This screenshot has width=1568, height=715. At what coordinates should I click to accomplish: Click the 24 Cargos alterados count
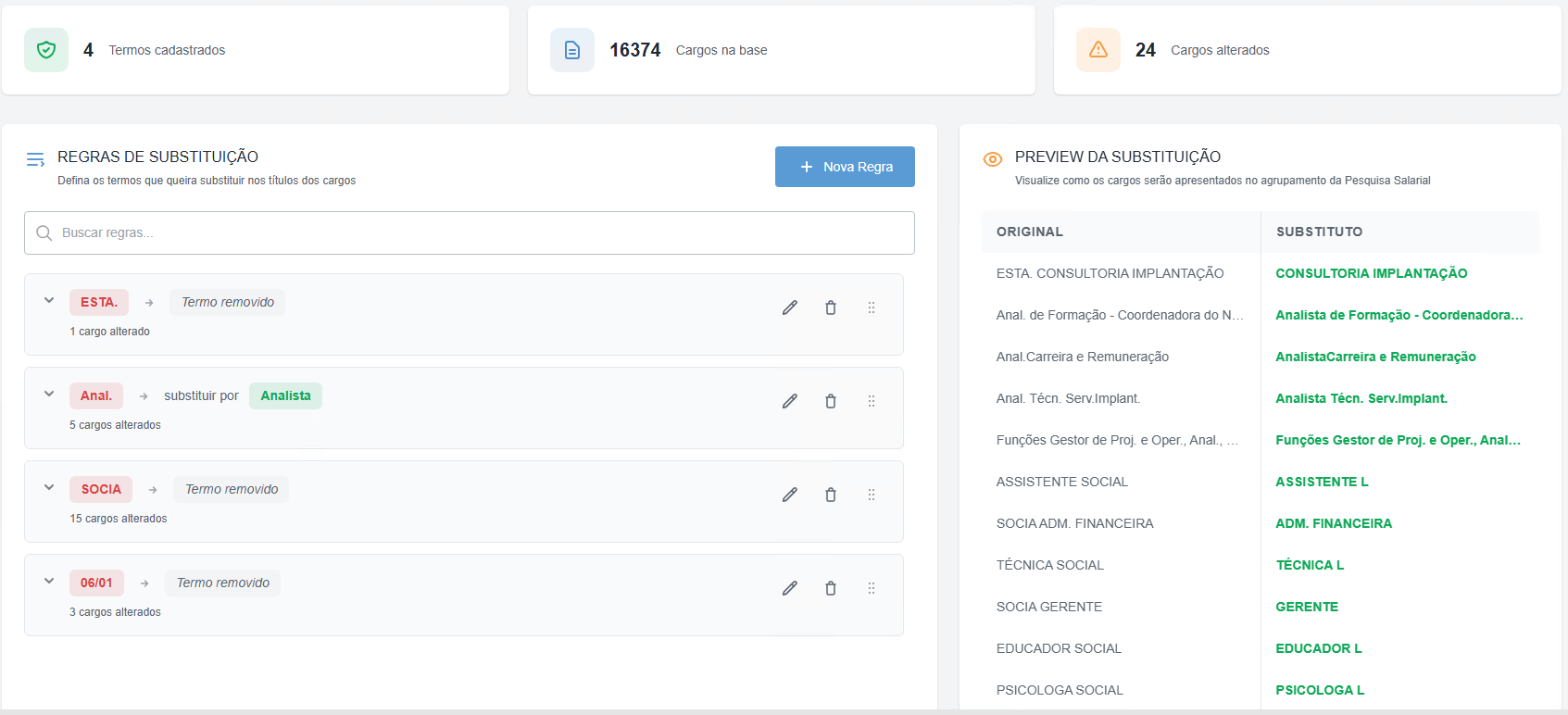(x=1146, y=50)
